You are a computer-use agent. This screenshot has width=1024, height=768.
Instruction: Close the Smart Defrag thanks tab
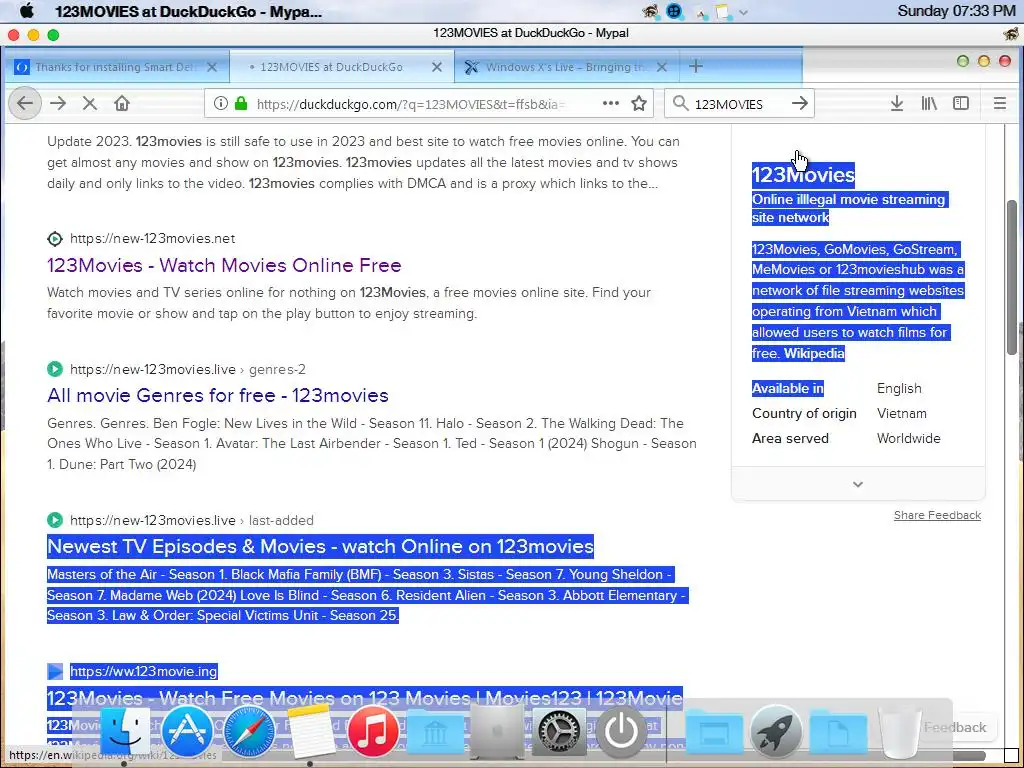(212, 67)
